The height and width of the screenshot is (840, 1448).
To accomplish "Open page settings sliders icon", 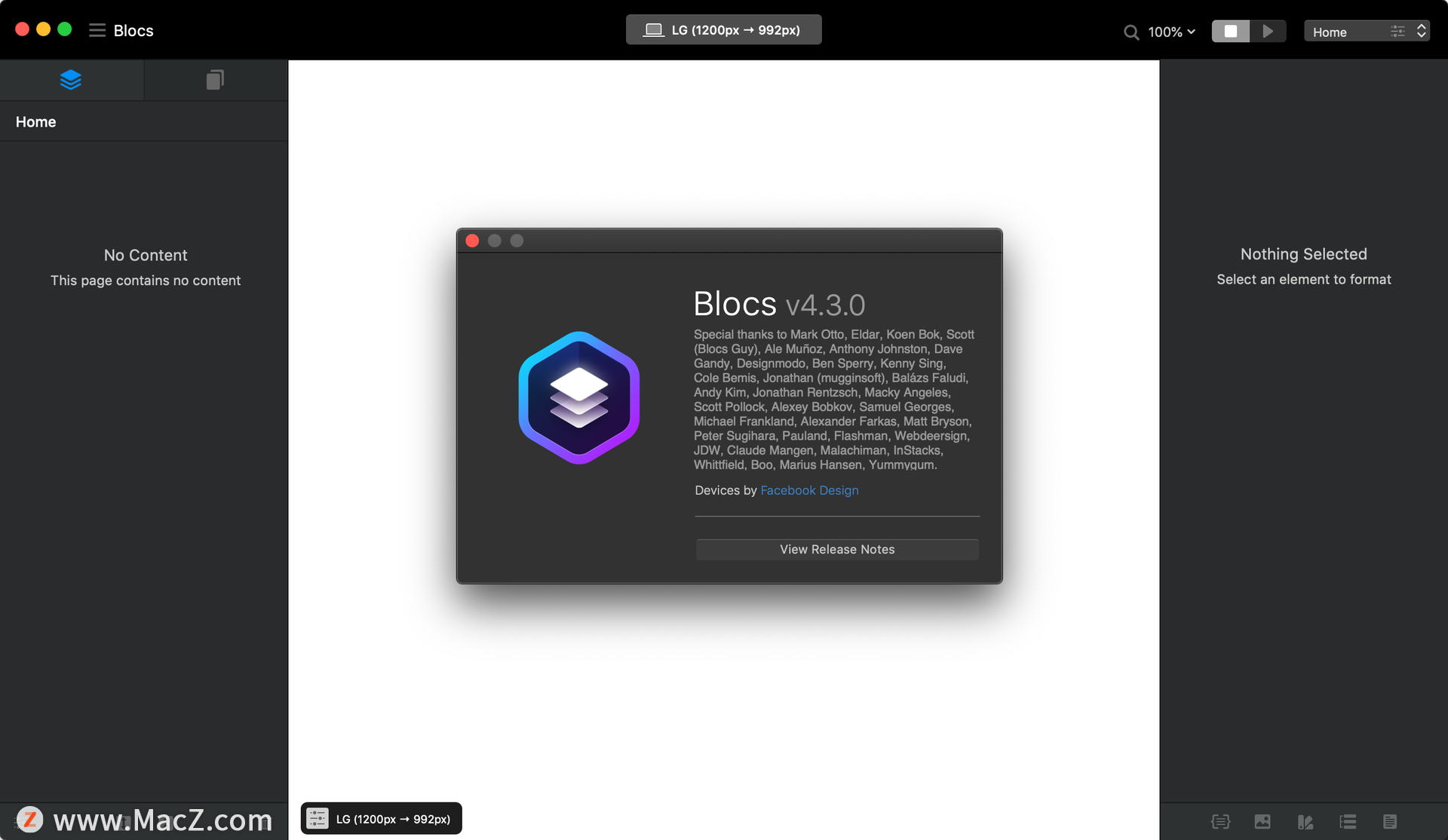I will (x=1397, y=31).
